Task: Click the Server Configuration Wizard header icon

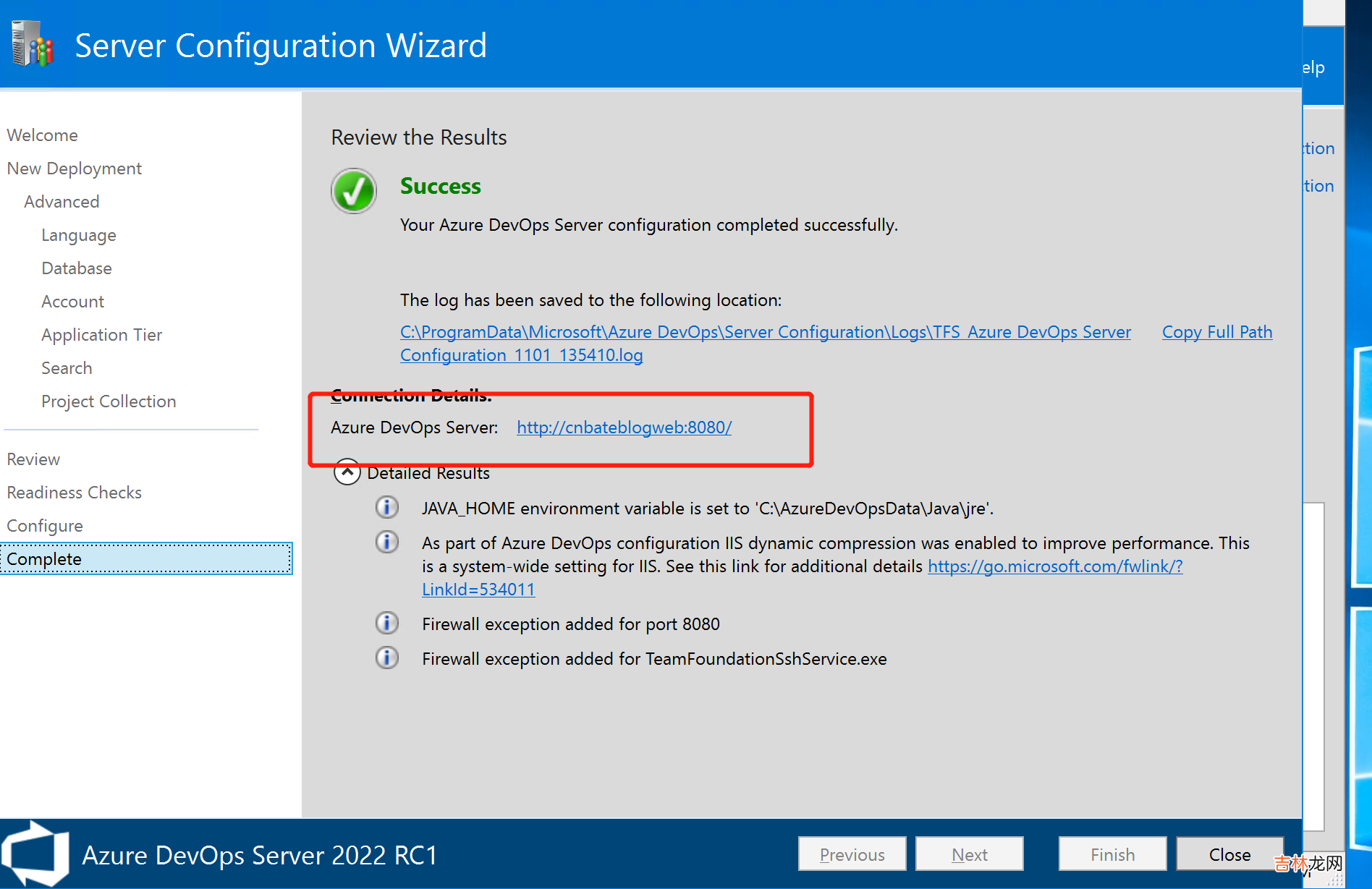Action: 33,44
